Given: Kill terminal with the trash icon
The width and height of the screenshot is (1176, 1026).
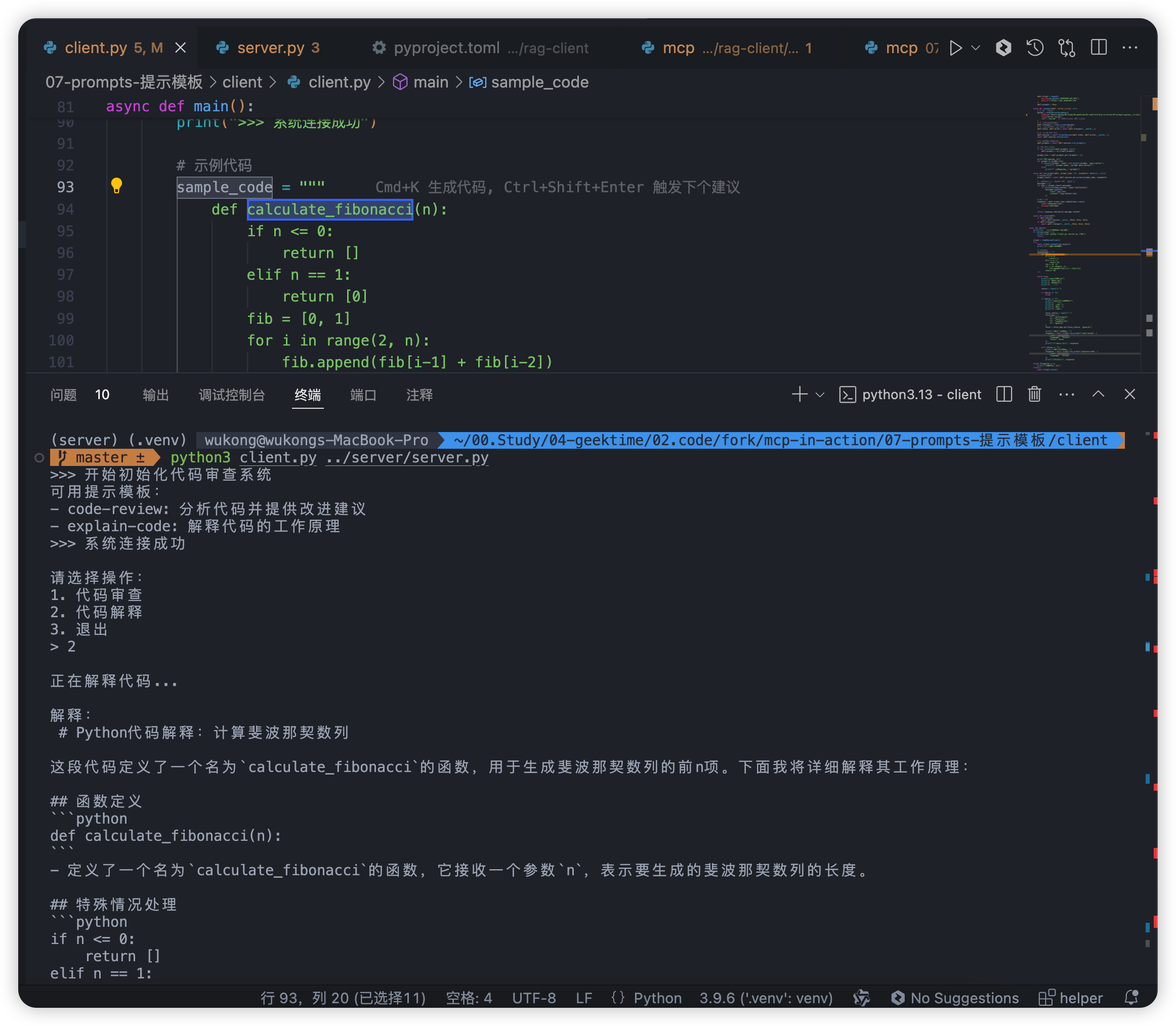Looking at the screenshot, I should pyautogui.click(x=1034, y=395).
